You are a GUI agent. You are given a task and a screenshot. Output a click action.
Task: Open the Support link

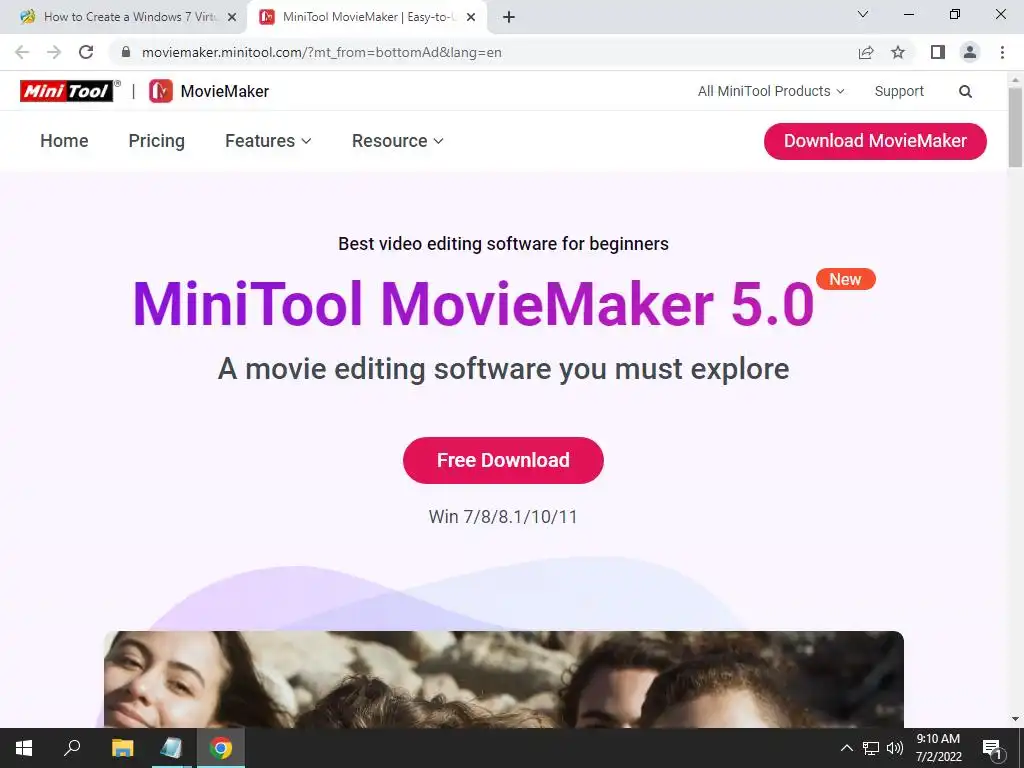tap(899, 91)
